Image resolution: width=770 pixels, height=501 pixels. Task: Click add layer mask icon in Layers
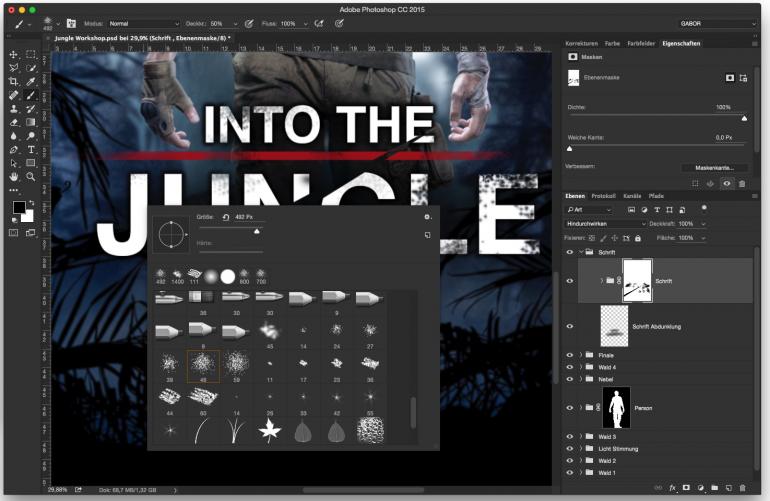(686, 488)
